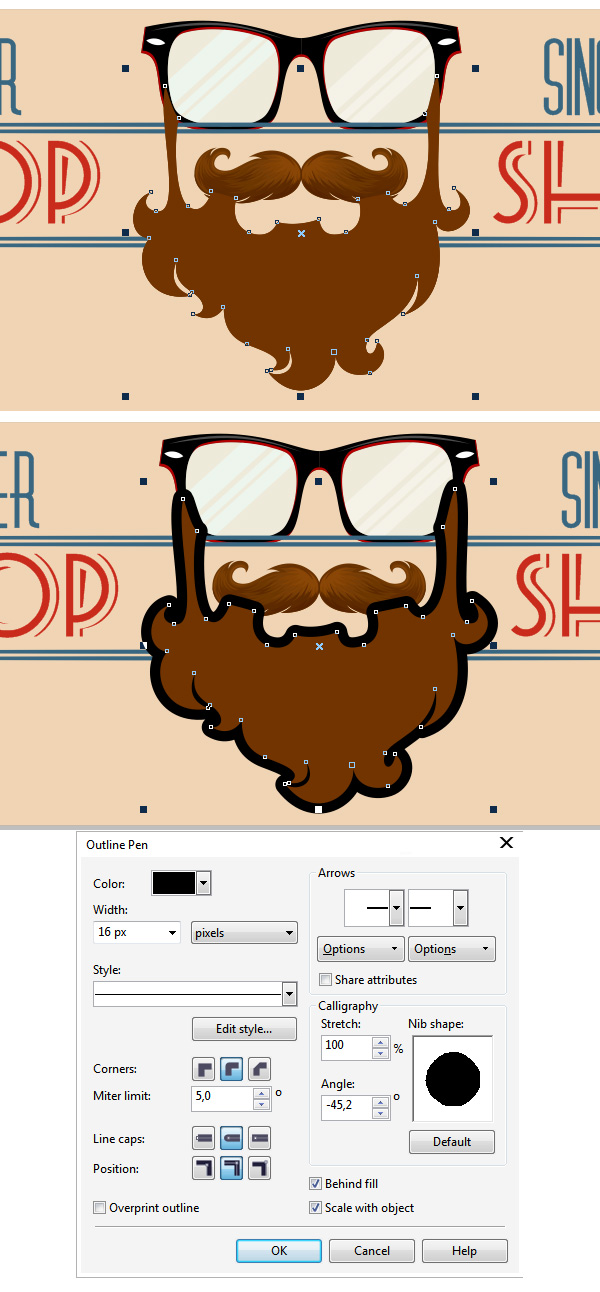The height and width of the screenshot is (1292, 600).
Task: Decrease the calligraphy Angle value
Action: 380,1113
